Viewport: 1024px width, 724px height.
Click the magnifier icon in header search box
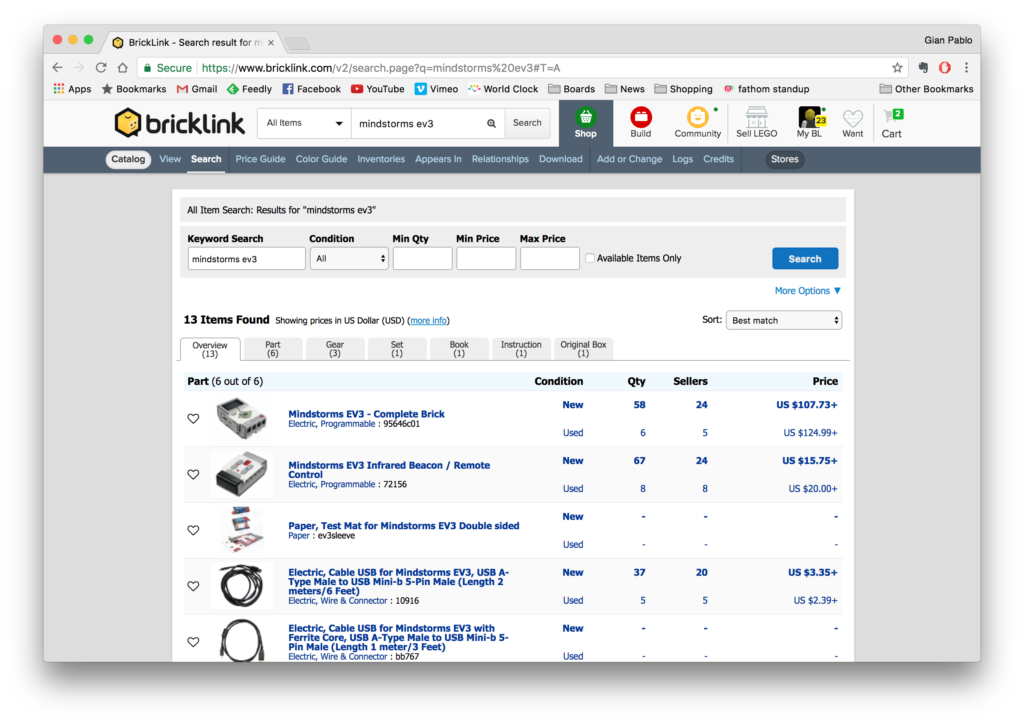[491, 123]
